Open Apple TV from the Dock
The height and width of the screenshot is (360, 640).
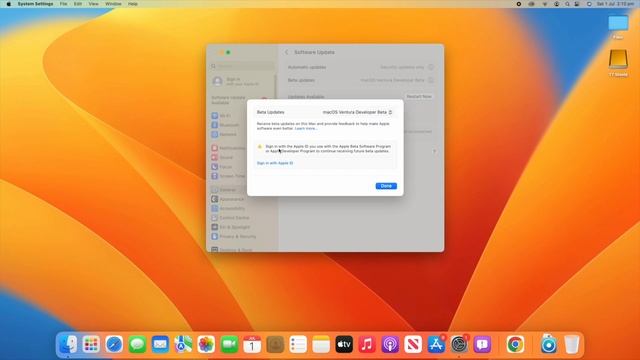click(x=344, y=344)
